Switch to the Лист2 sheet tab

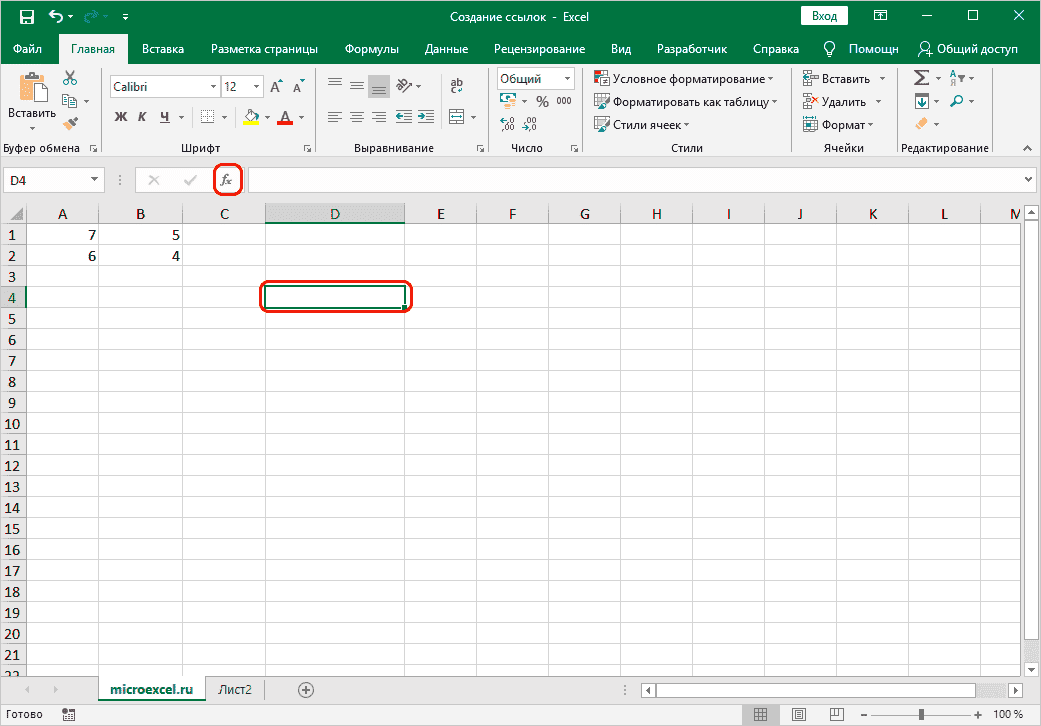click(x=236, y=689)
